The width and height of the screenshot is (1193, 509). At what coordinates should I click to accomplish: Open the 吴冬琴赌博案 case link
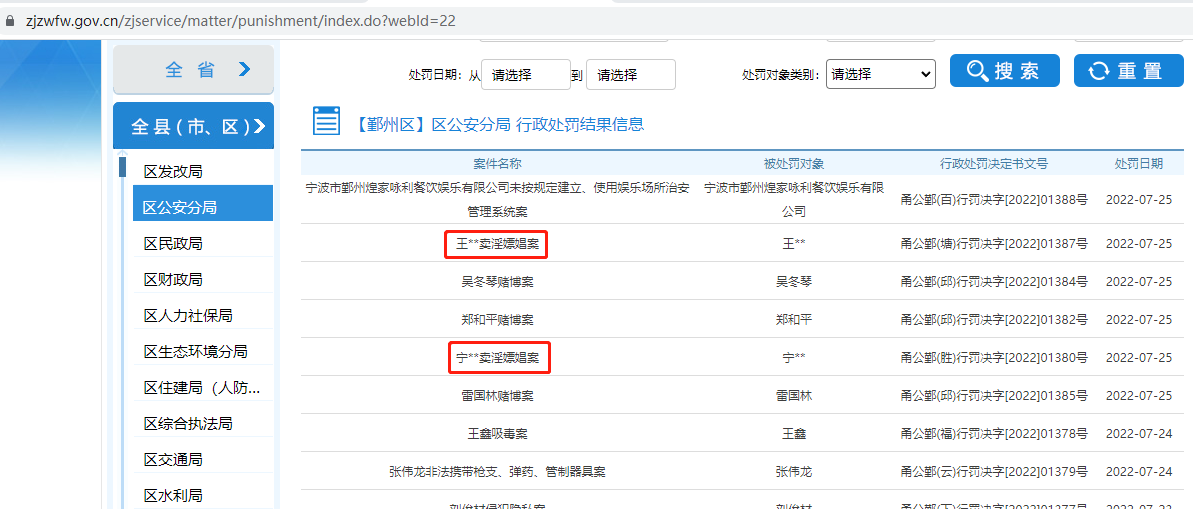[x=497, y=282]
